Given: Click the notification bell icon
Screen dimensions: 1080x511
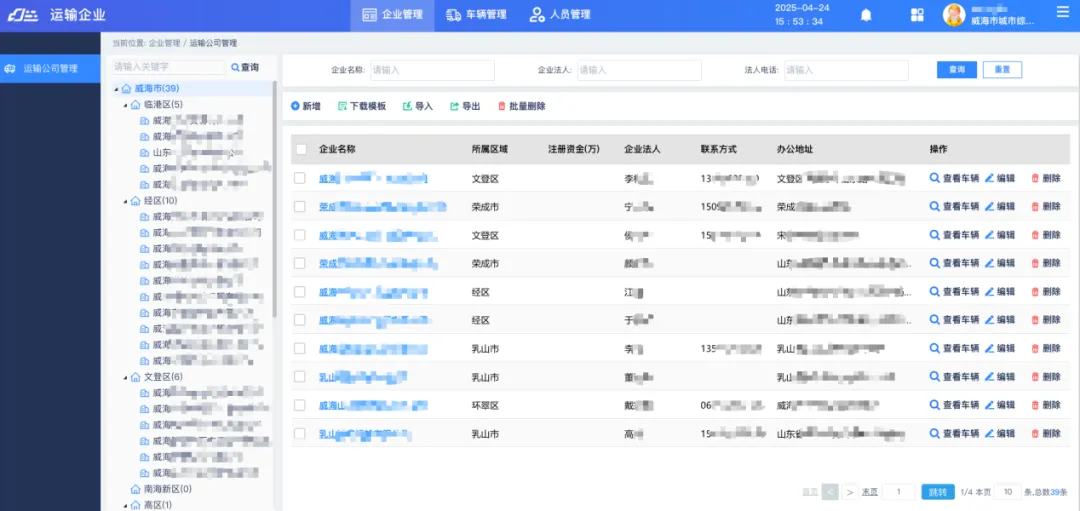Looking at the screenshot, I should pyautogui.click(x=866, y=15).
